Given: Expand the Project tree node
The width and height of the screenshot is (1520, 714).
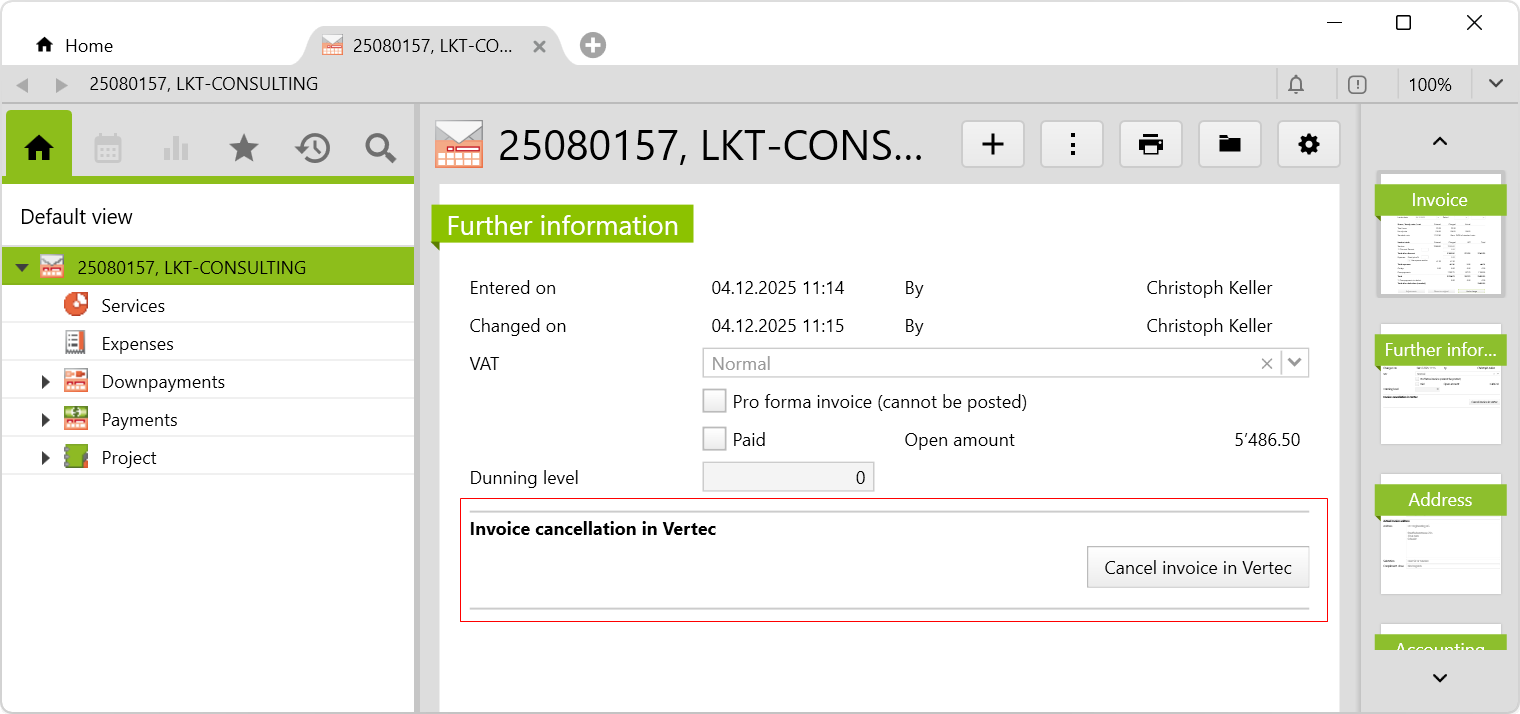Looking at the screenshot, I should tap(45, 458).
